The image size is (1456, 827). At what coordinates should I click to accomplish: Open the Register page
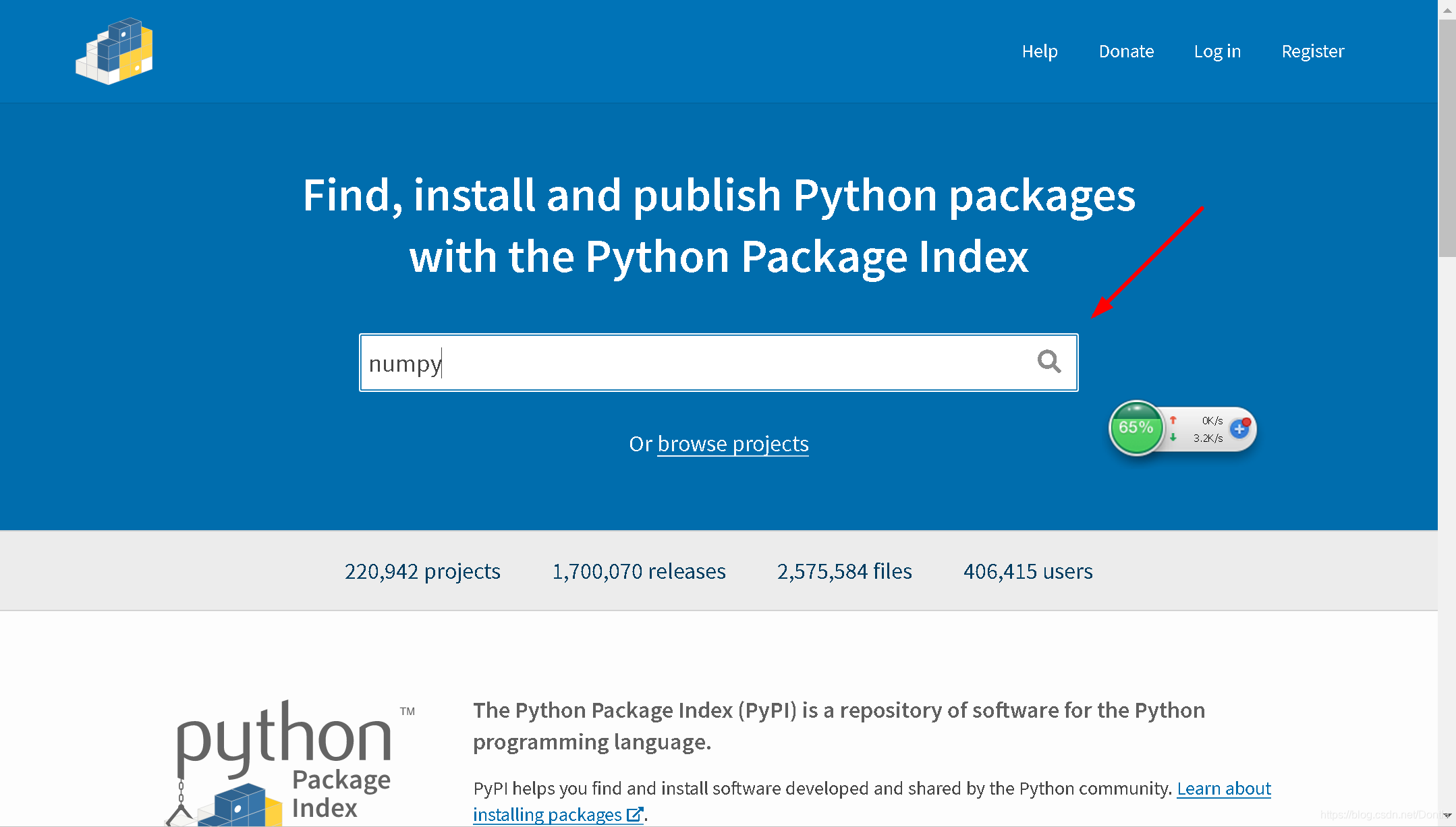[x=1312, y=51]
